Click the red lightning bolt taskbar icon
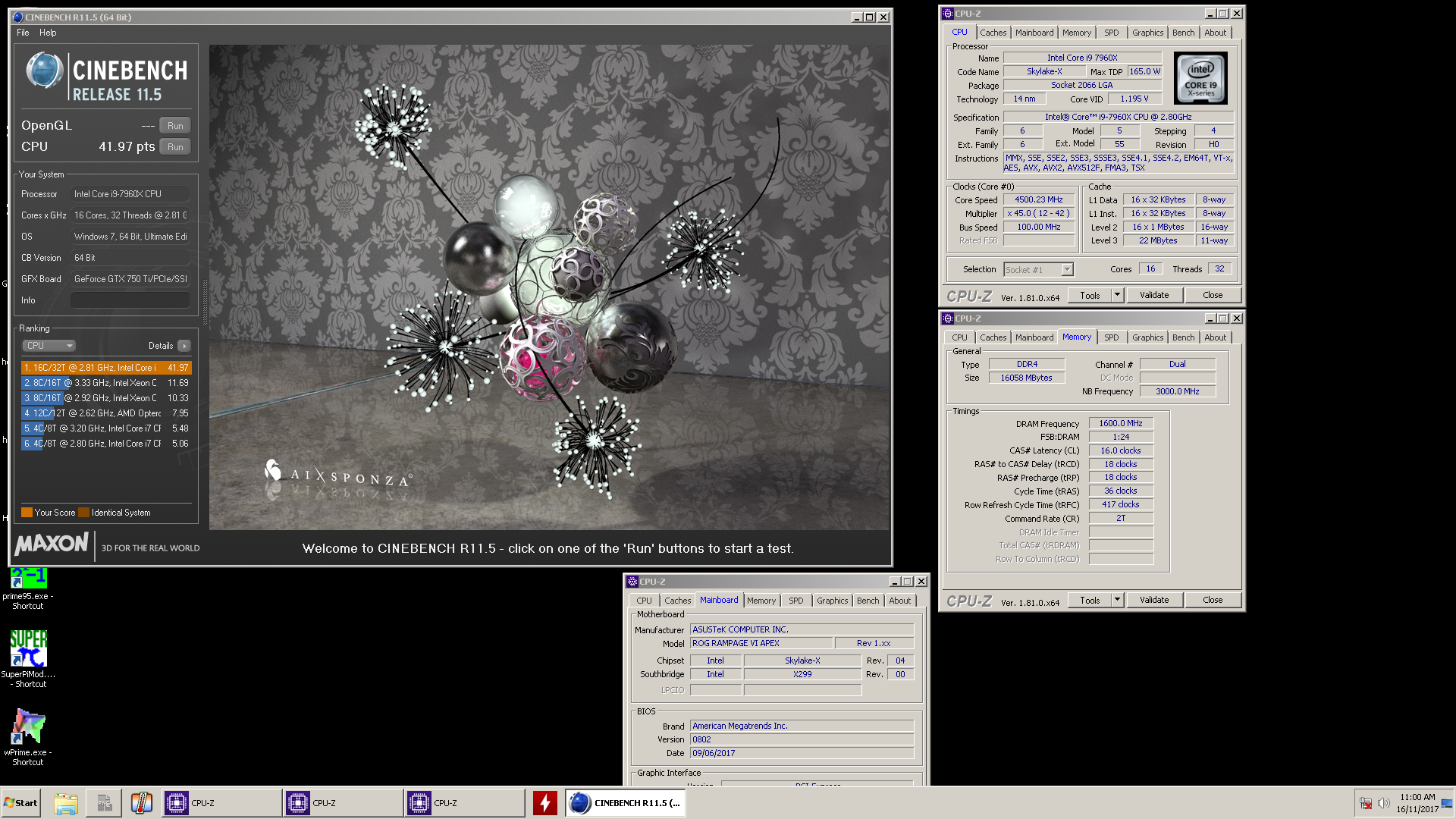Viewport: 1456px width, 819px height. 544,803
